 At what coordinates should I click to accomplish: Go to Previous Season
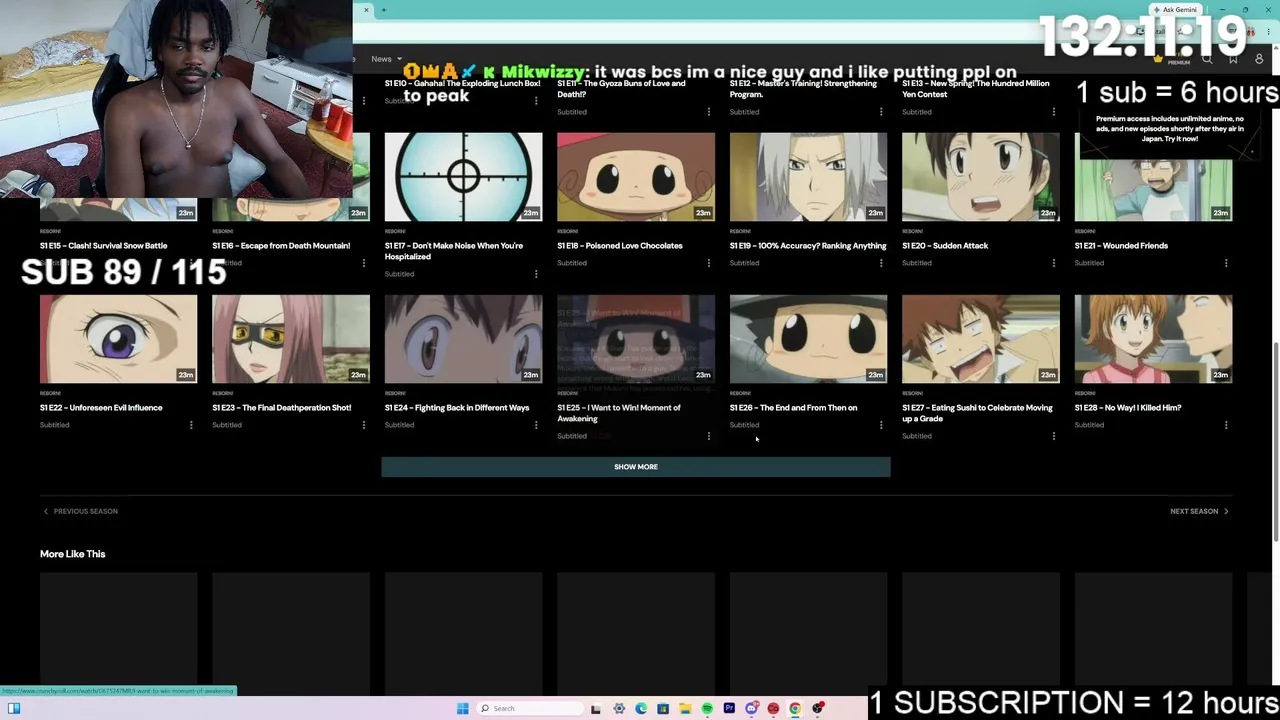[80, 511]
